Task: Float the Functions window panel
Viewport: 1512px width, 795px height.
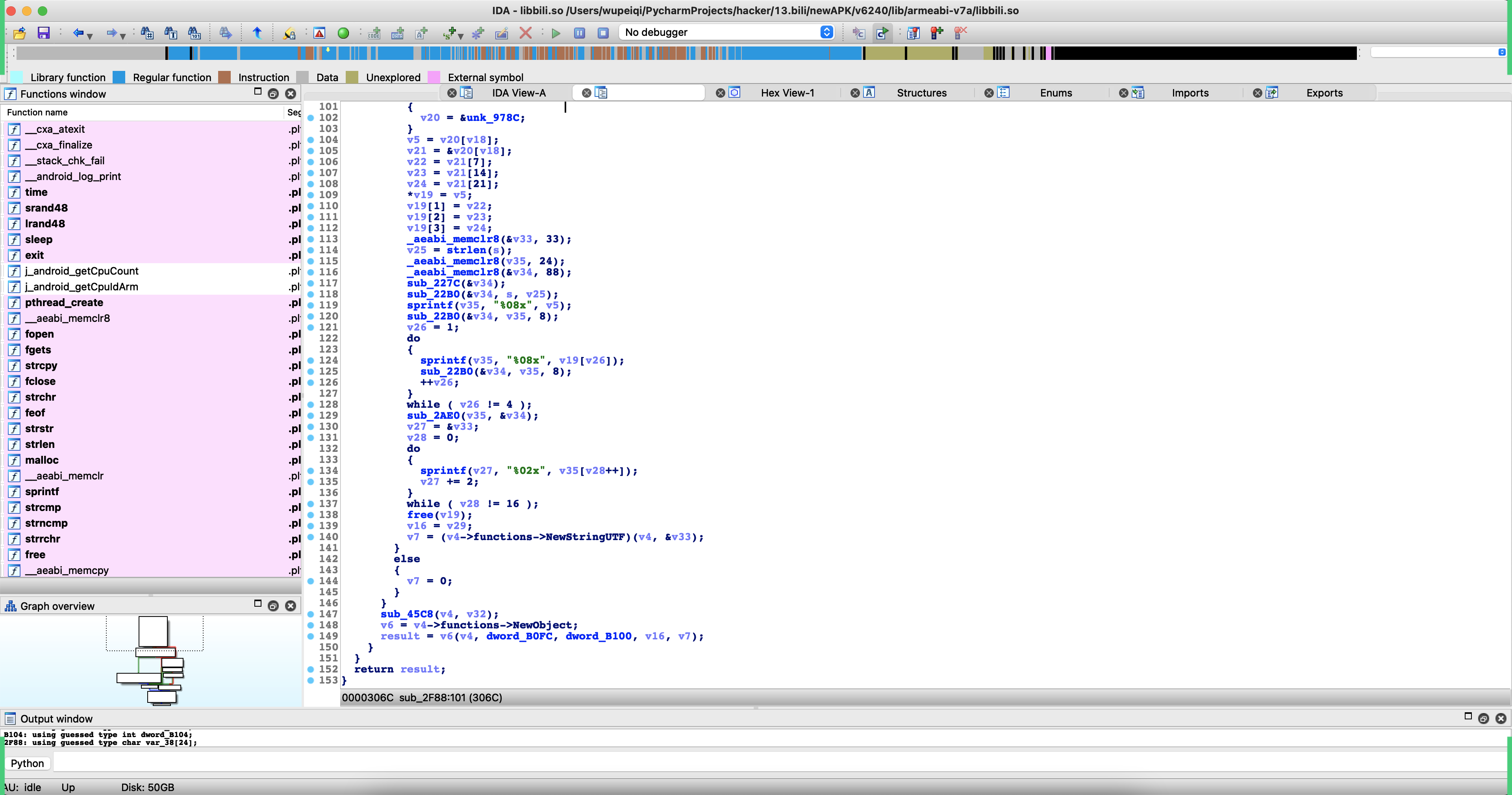Action: (x=273, y=94)
